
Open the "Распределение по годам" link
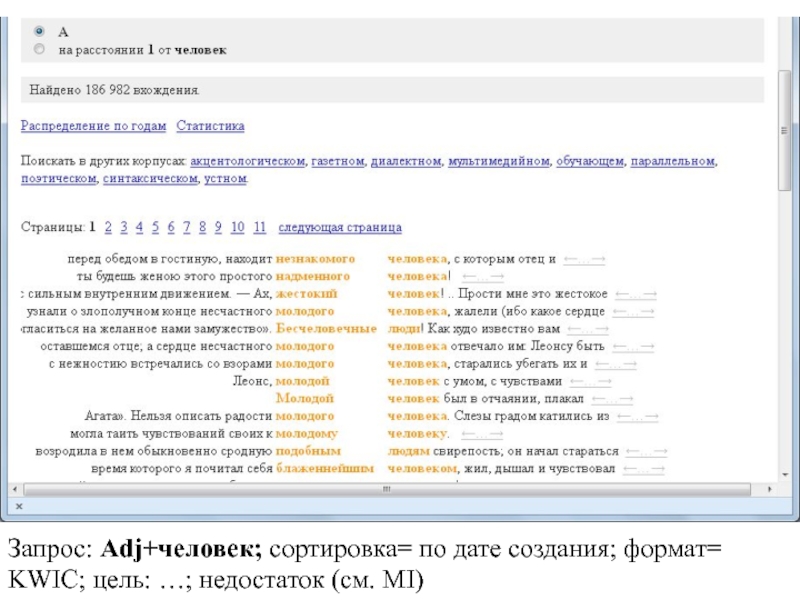pyautogui.click(x=94, y=126)
